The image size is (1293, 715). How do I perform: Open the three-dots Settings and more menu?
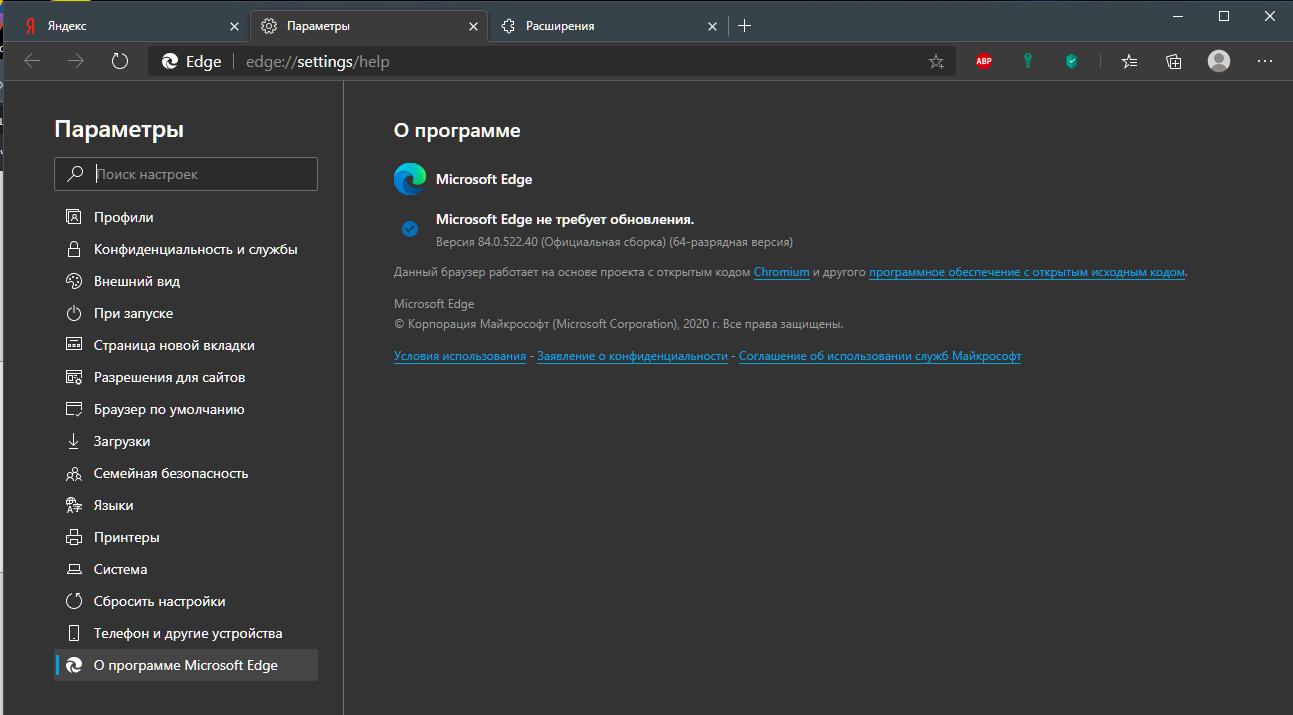coord(1265,61)
